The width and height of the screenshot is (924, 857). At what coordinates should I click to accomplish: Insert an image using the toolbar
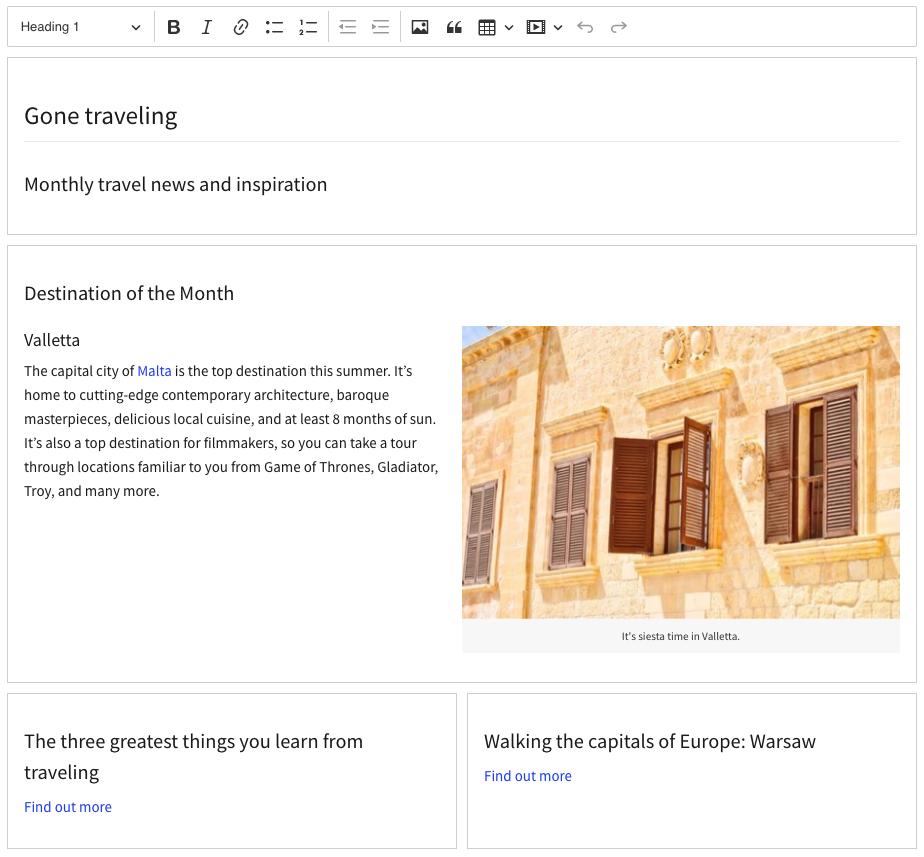click(420, 28)
